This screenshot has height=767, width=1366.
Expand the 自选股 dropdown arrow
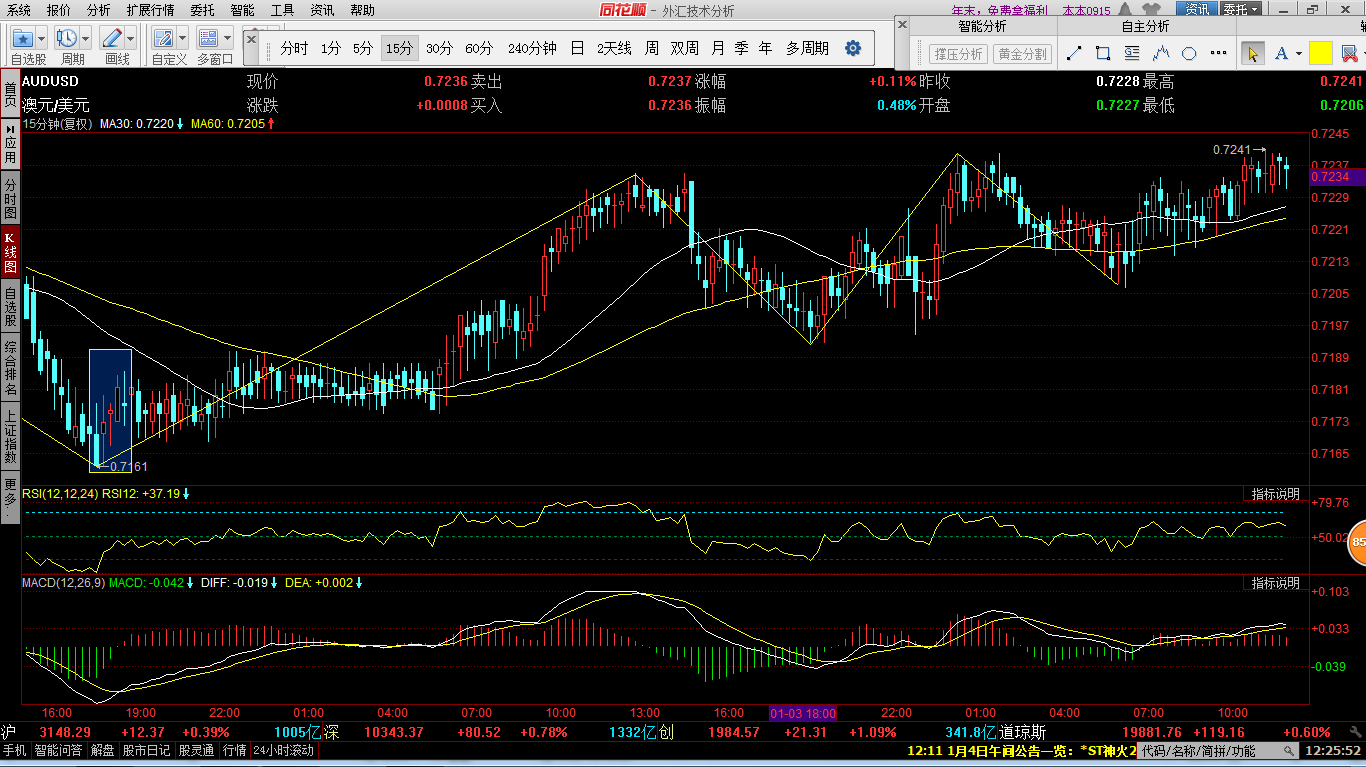(x=41, y=38)
